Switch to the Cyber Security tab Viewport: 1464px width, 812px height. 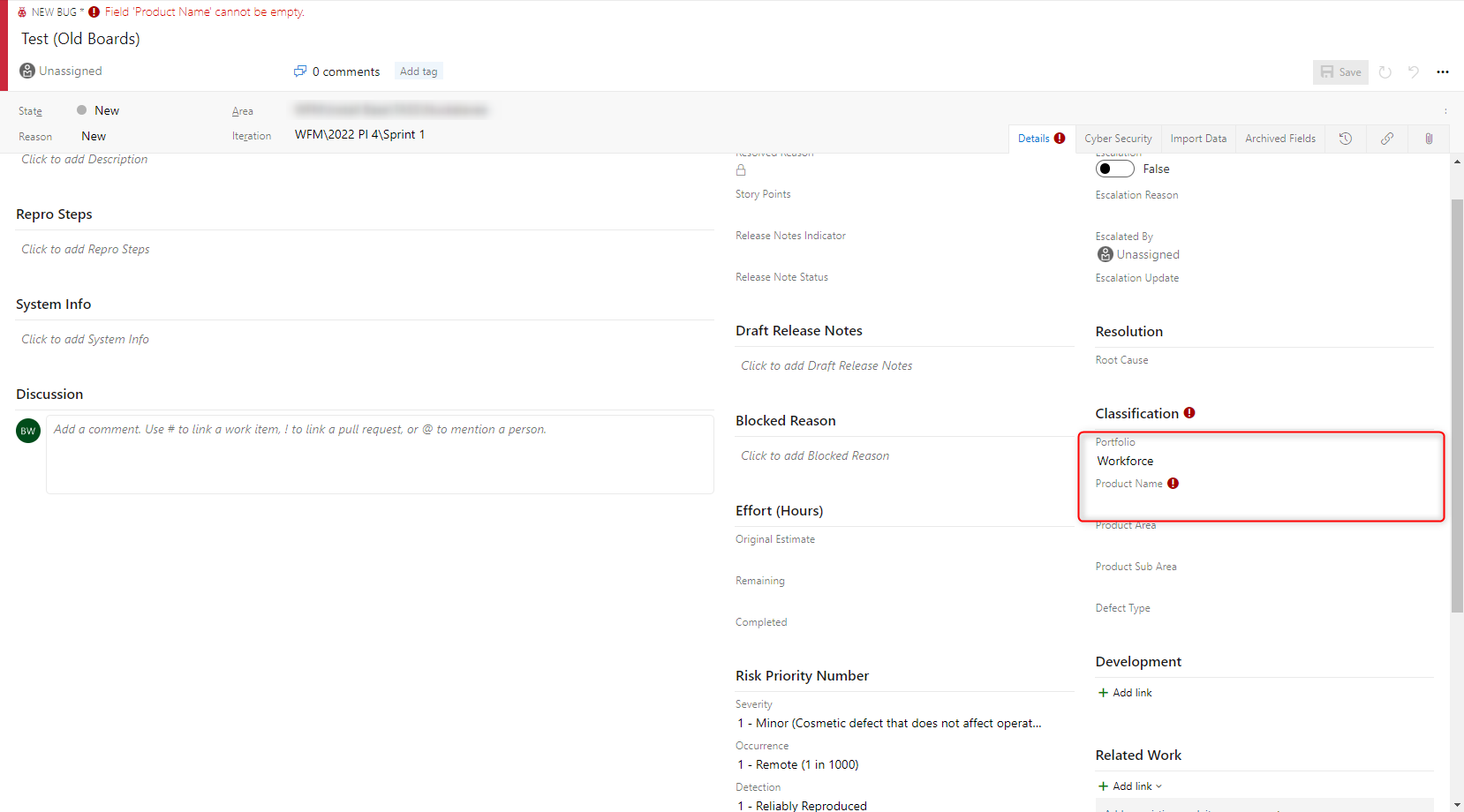pyautogui.click(x=1118, y=139)
